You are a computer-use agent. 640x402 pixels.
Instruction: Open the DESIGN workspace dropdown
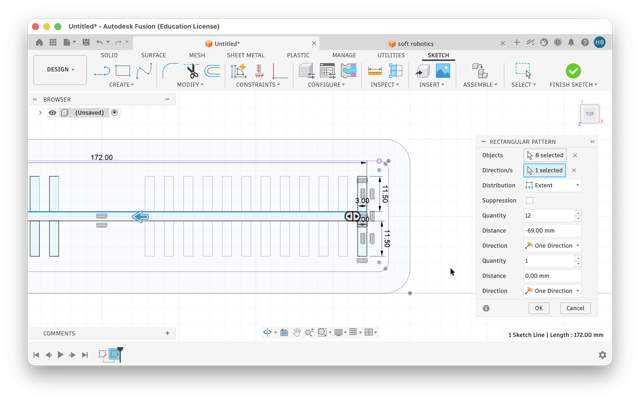coord(60,70)
